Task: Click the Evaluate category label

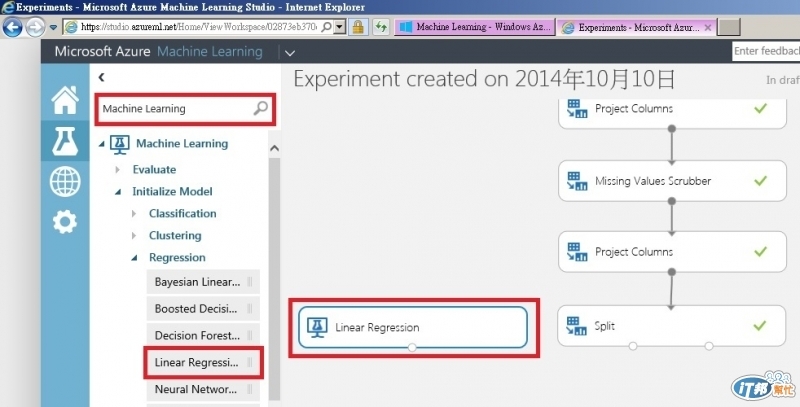Action: (154, 169)
